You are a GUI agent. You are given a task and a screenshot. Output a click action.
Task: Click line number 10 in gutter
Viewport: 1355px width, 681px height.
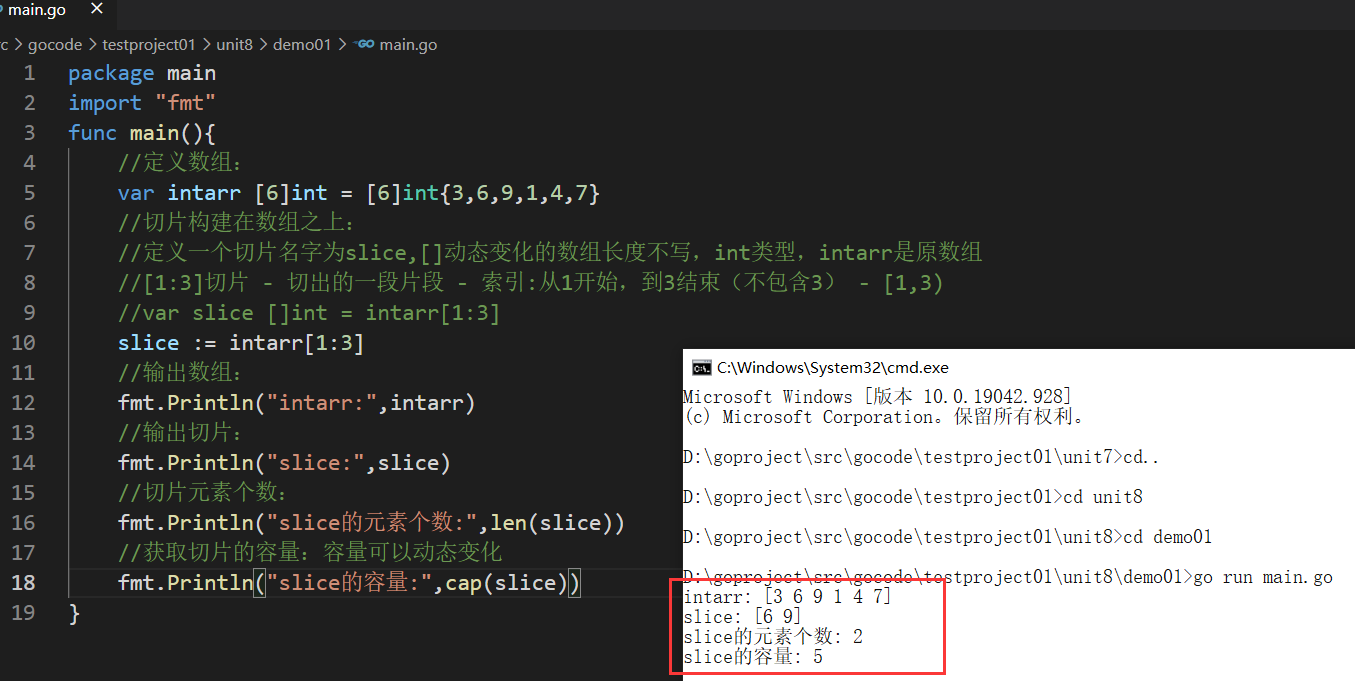(24, 343)
